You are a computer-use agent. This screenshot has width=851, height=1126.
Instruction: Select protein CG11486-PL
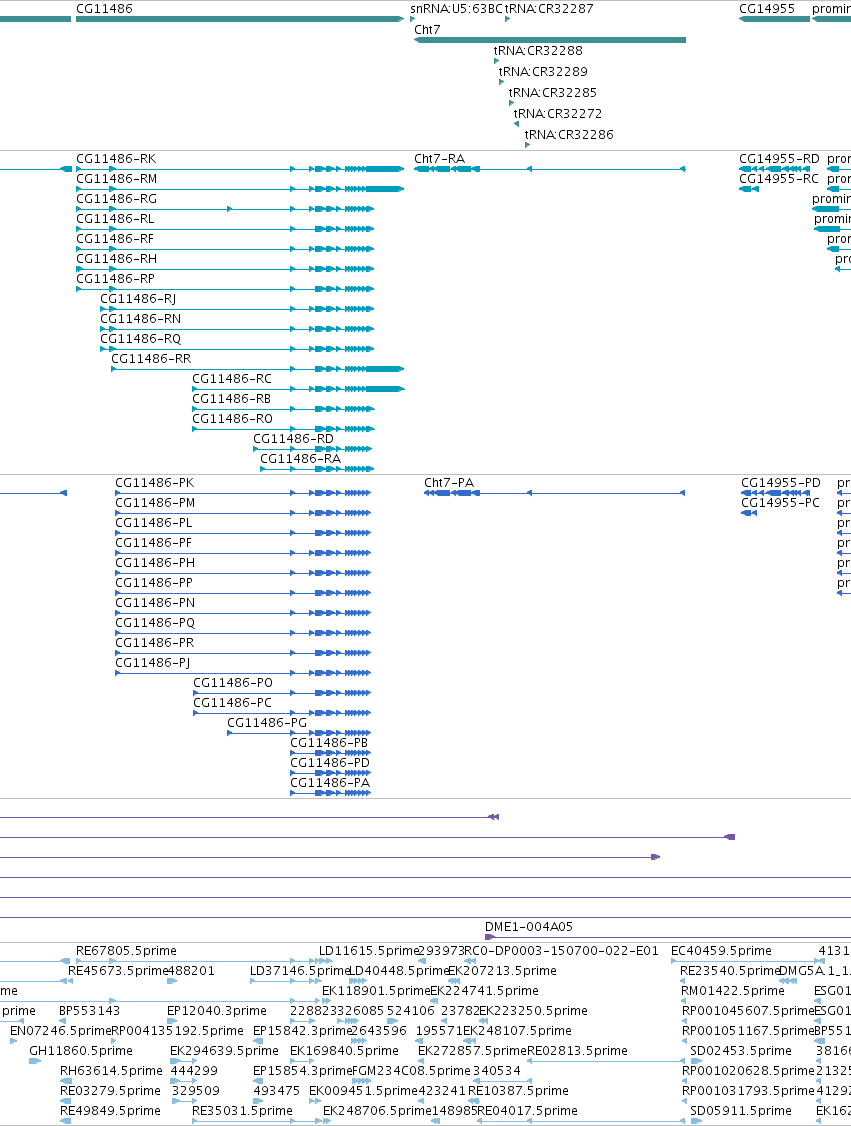tap(154, 524)
